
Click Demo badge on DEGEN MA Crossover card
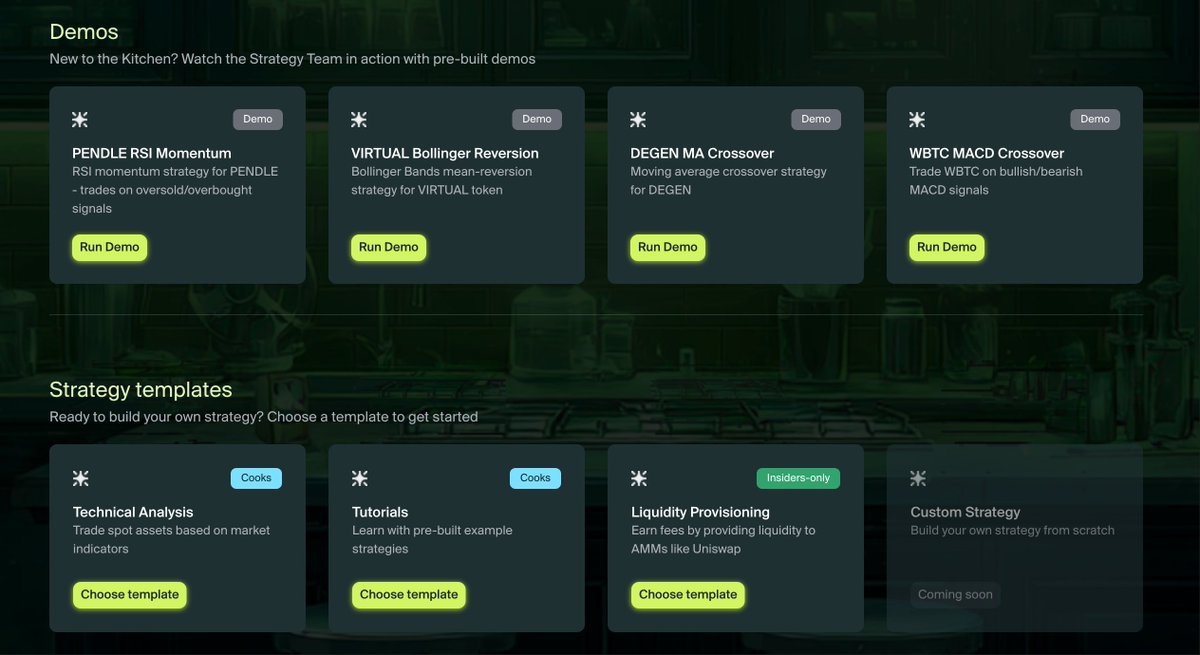[x=816, y=119]
